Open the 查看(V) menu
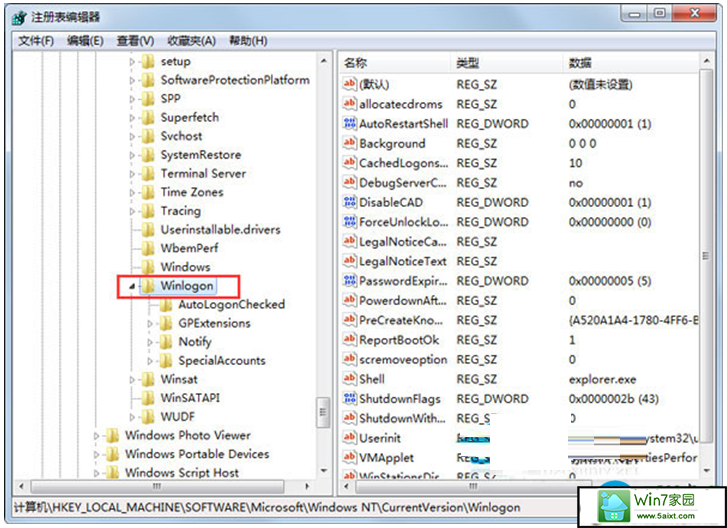Viewport: 727px width, 528px height. (x=135, y=41)
